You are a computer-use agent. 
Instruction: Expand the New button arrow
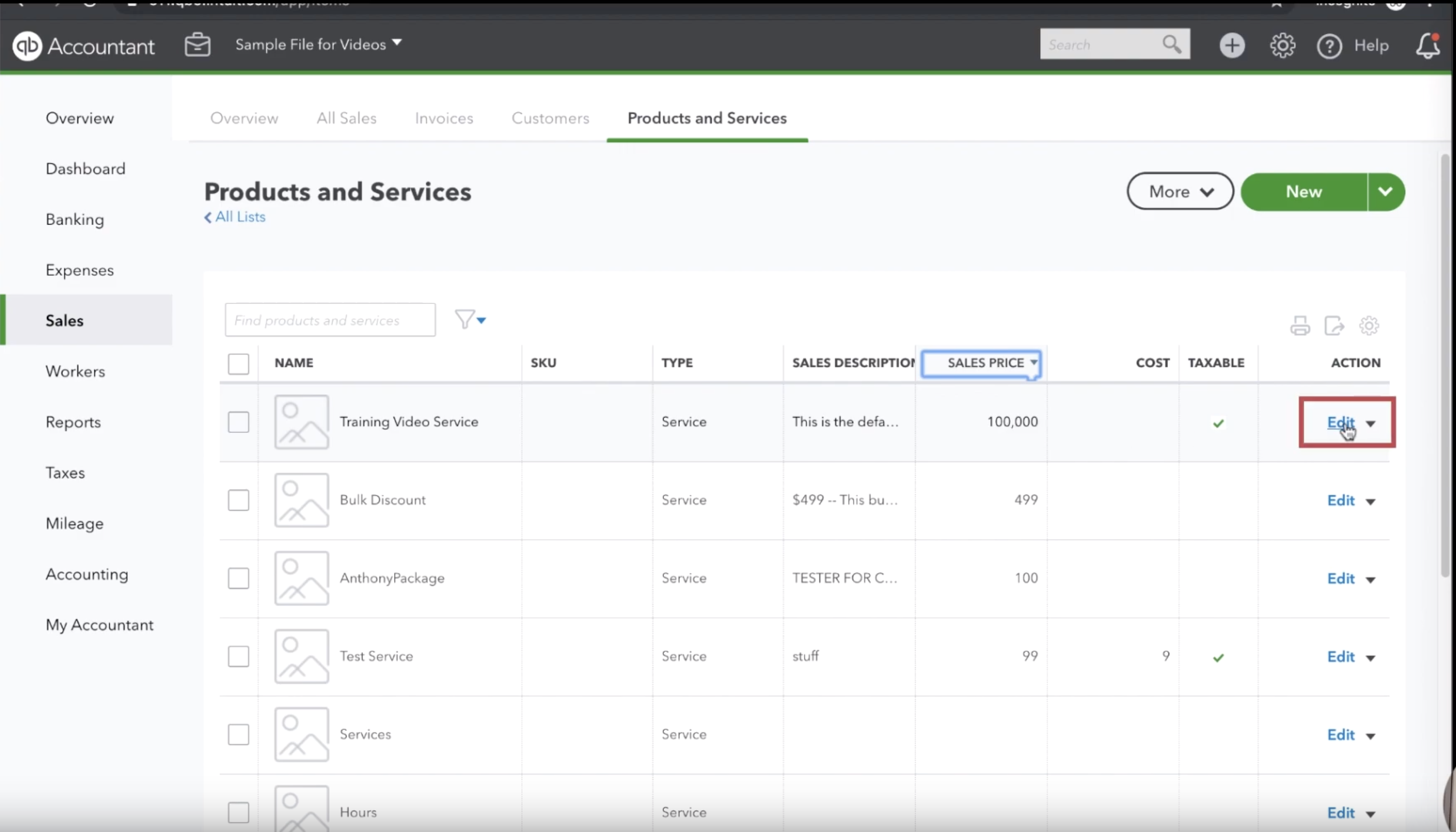[1386, 191]
